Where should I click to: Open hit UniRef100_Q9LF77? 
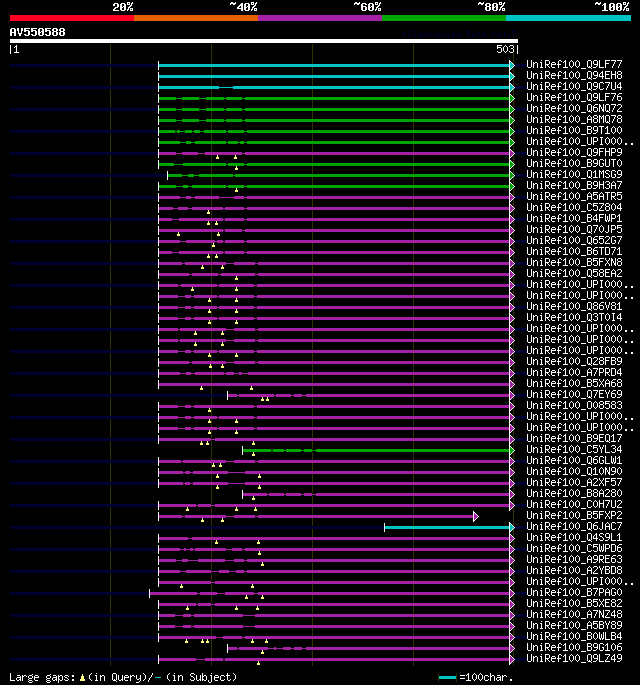[x=574, y=65]
